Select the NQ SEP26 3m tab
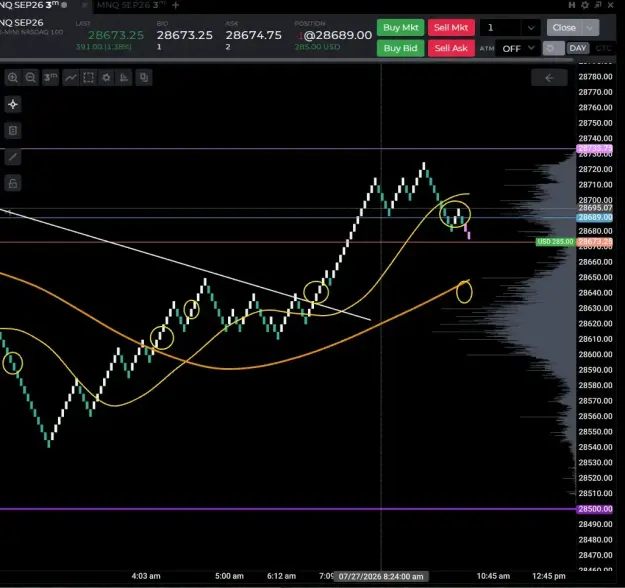 [29, 5]
